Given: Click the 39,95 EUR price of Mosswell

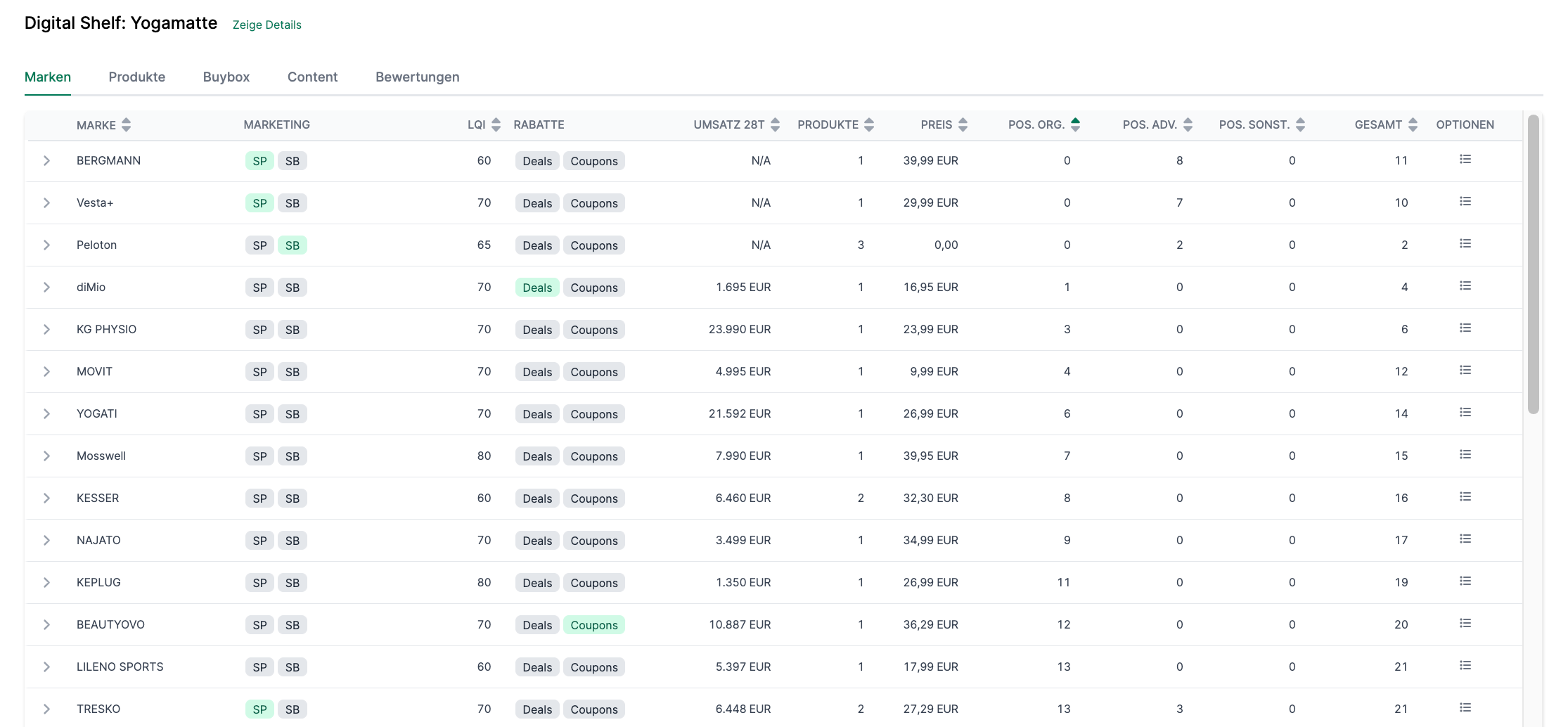Looking at the screenshot, I should click(x=931, y=456).
